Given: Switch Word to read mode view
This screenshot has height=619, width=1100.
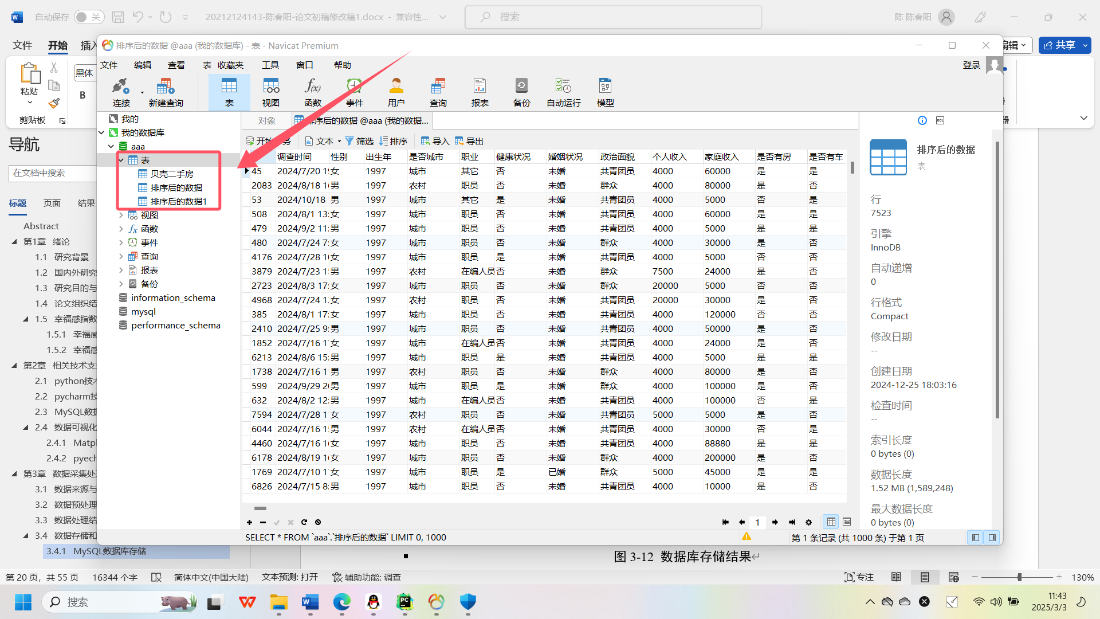Looking at the screenshot, I should pos(896,577).
